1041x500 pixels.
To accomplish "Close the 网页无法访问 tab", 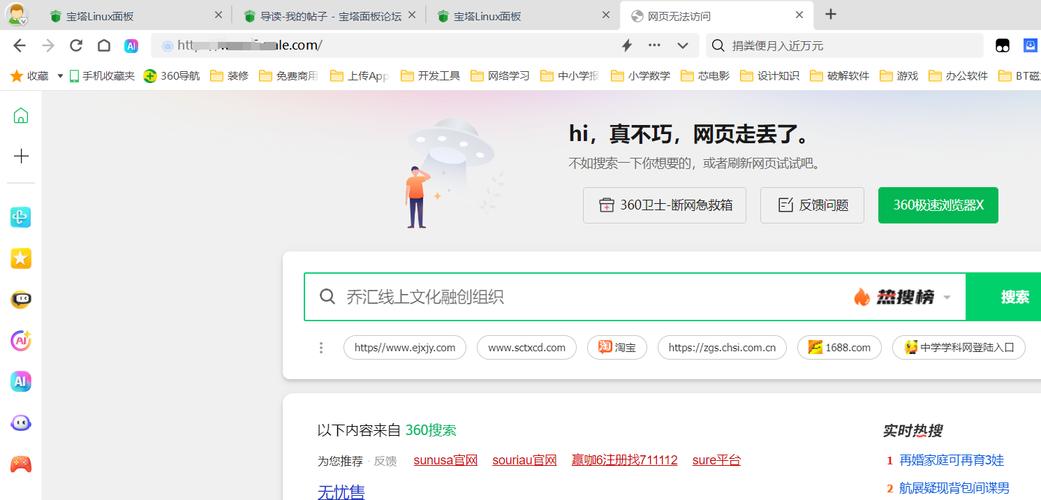I will (799, 15).
